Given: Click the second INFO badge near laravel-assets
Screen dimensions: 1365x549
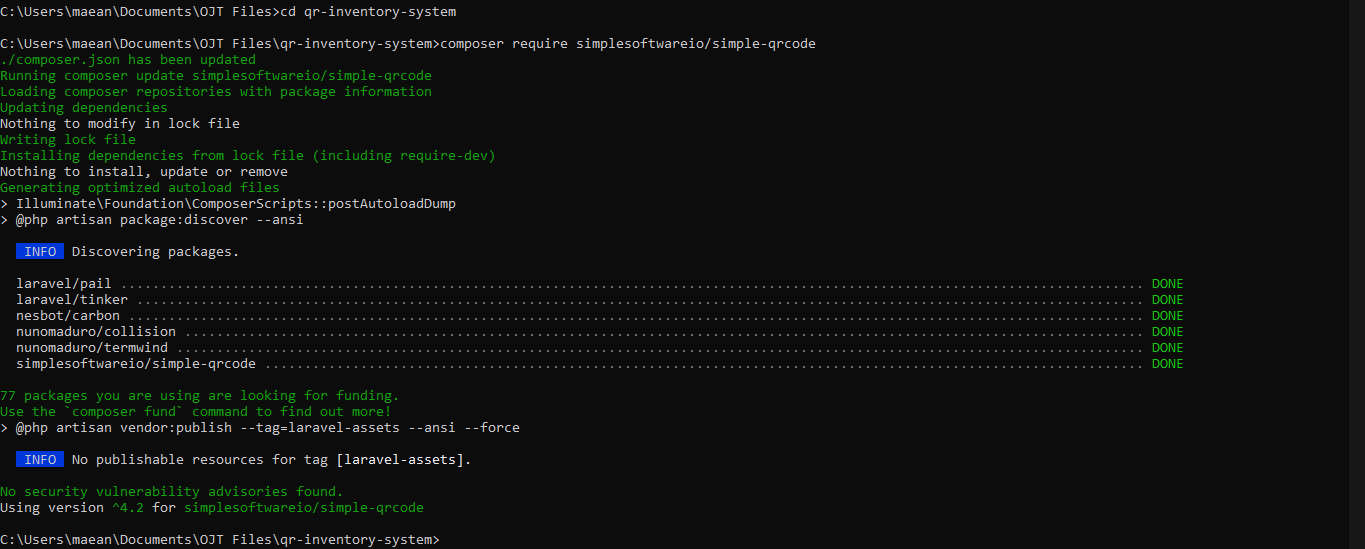Looking at the screenshot, I should [40, 459].
